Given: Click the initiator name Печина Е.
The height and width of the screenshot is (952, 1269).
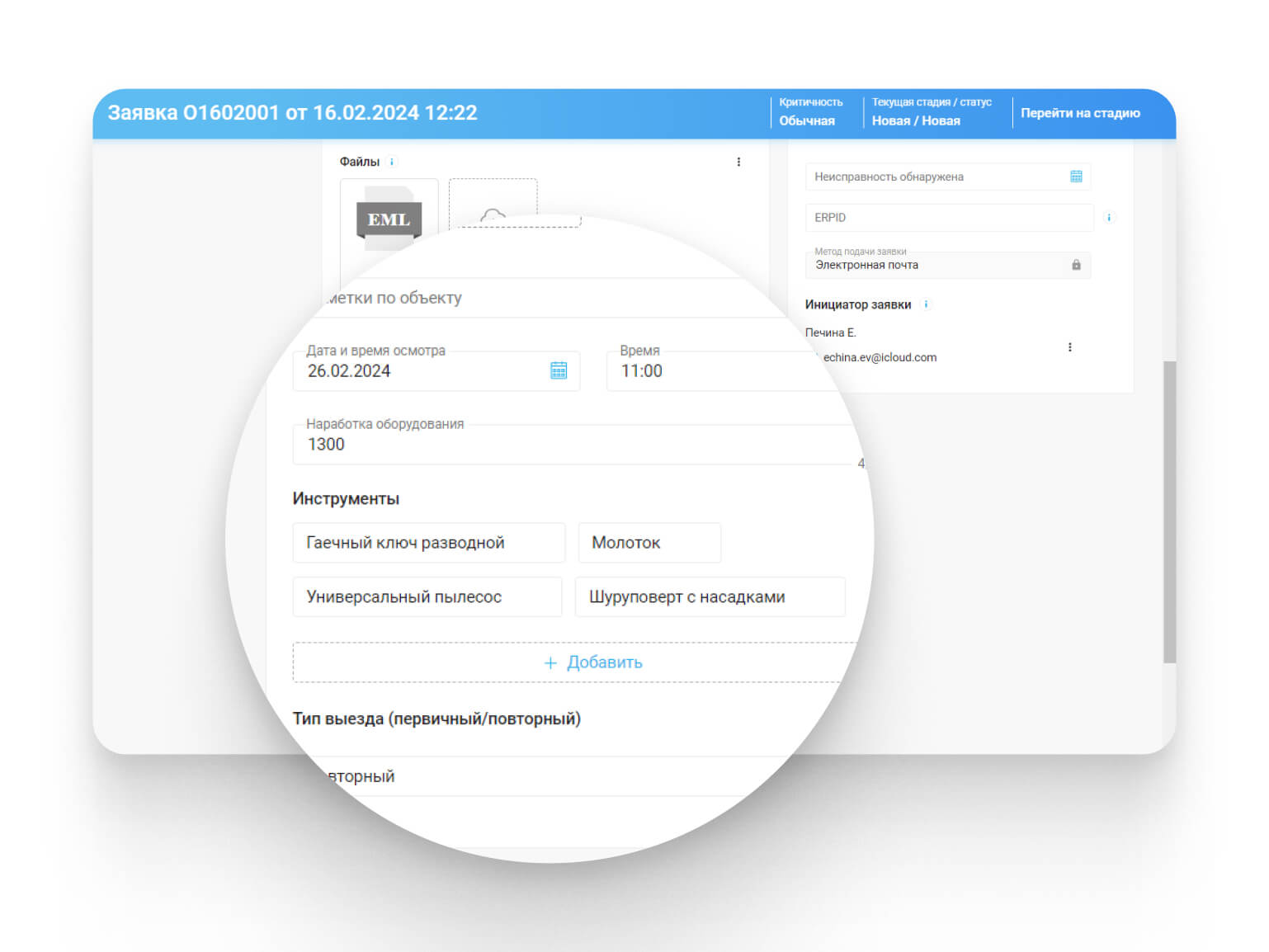Looking at the screenshot, I should 831,332.
